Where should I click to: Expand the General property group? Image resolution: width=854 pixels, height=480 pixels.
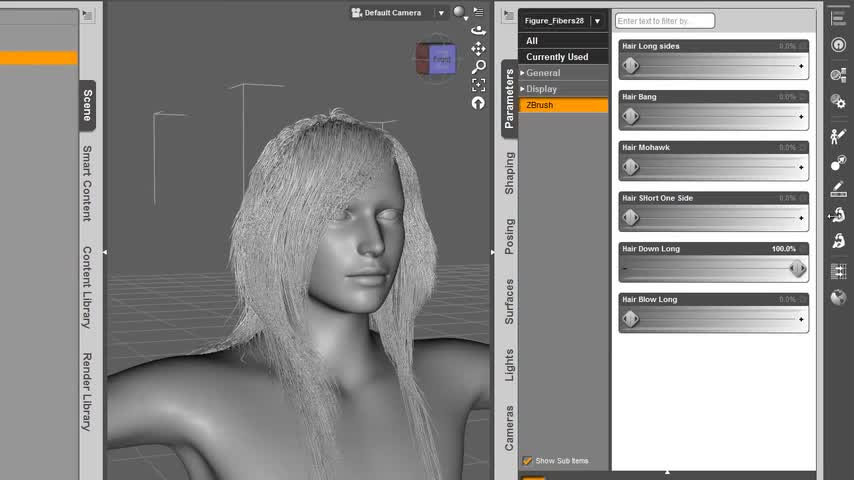[522, 72]
